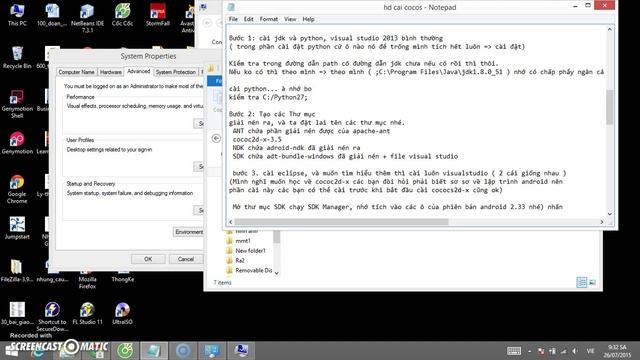This screenshot has width=640, height=360.
Task: Click OK in System Properties dialog
Action: click(148, 259)
